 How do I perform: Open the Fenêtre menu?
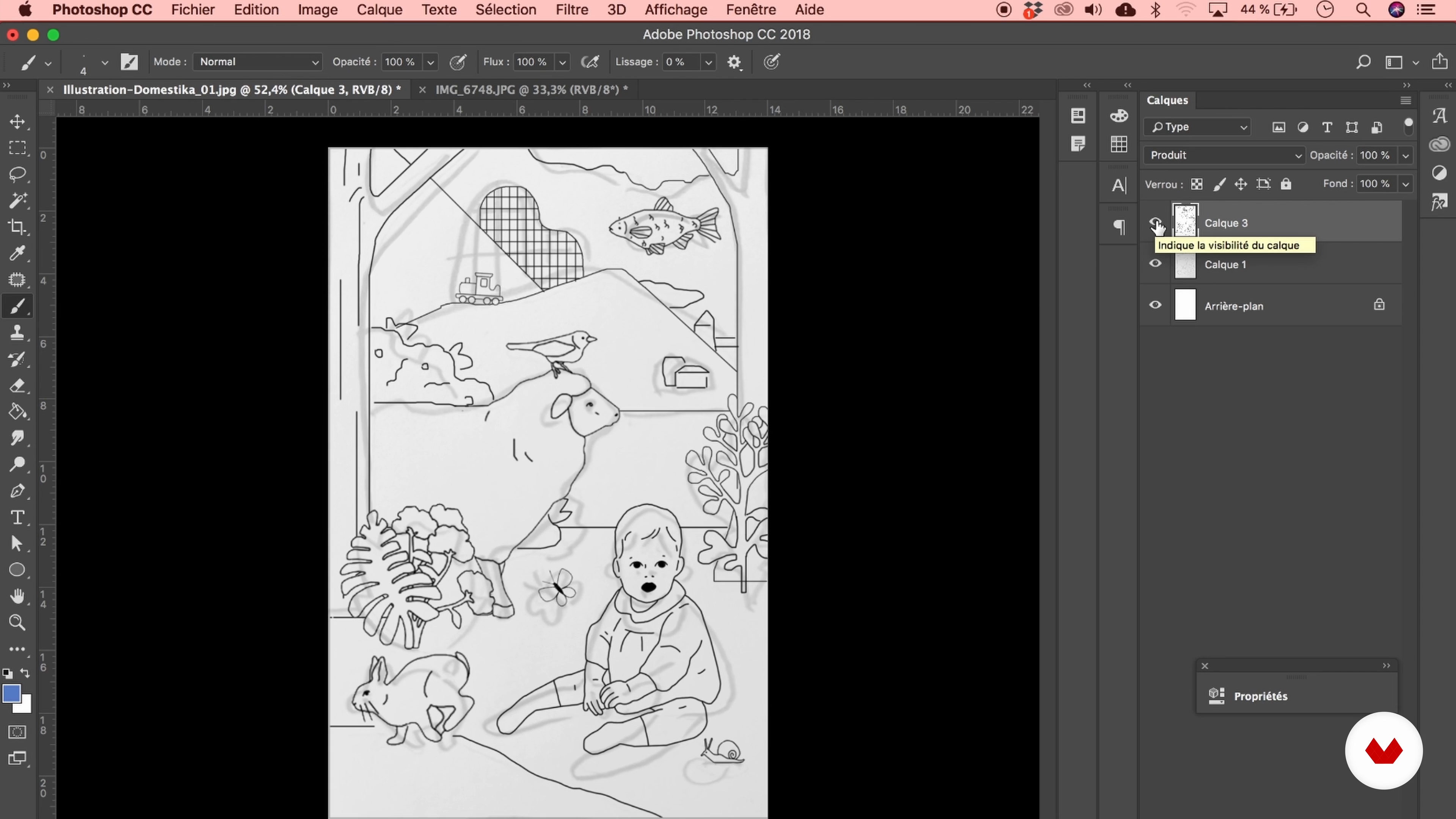[x=751, y=9]
